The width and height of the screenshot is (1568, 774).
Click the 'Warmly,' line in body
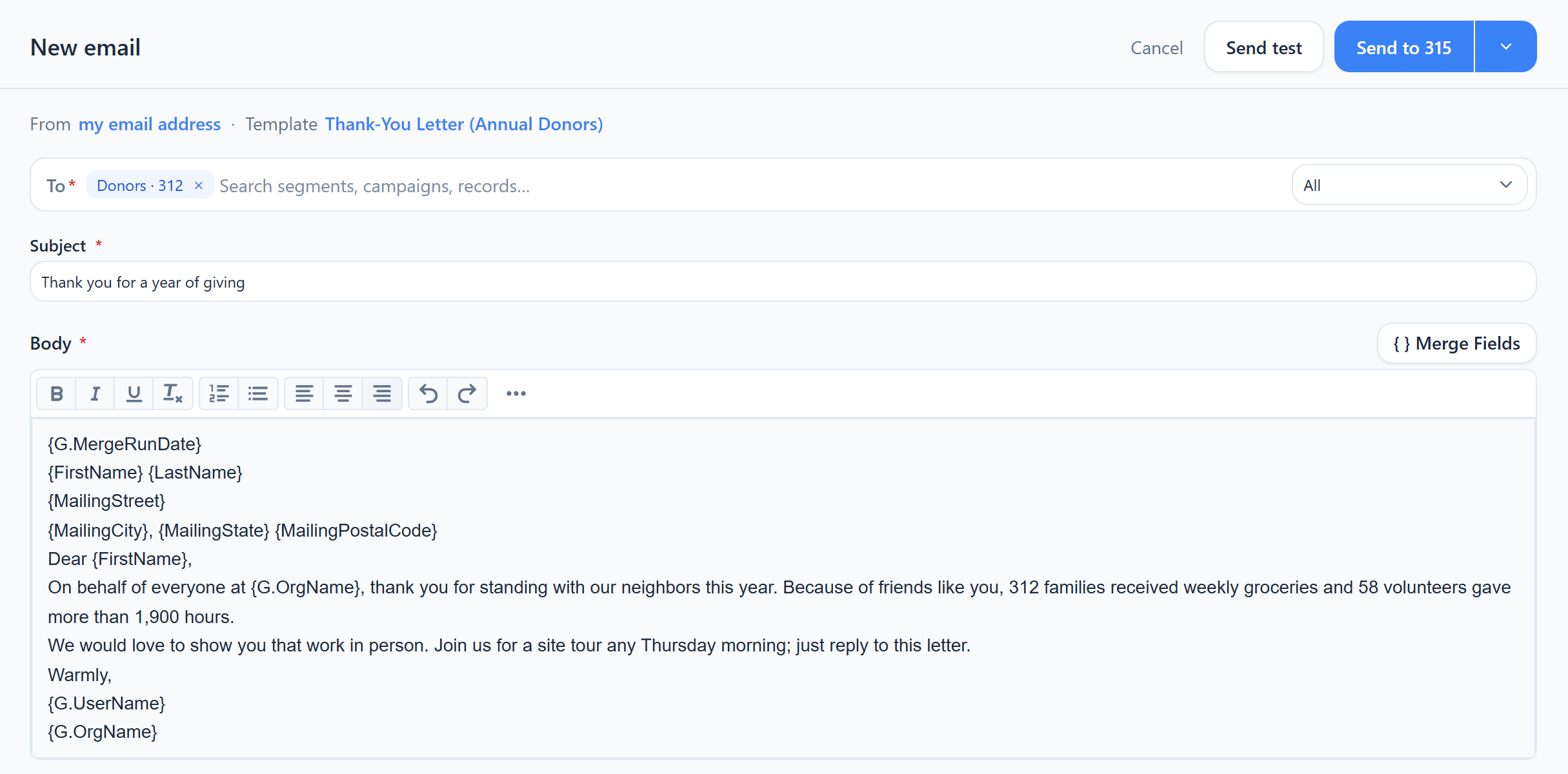click(80, 675)
